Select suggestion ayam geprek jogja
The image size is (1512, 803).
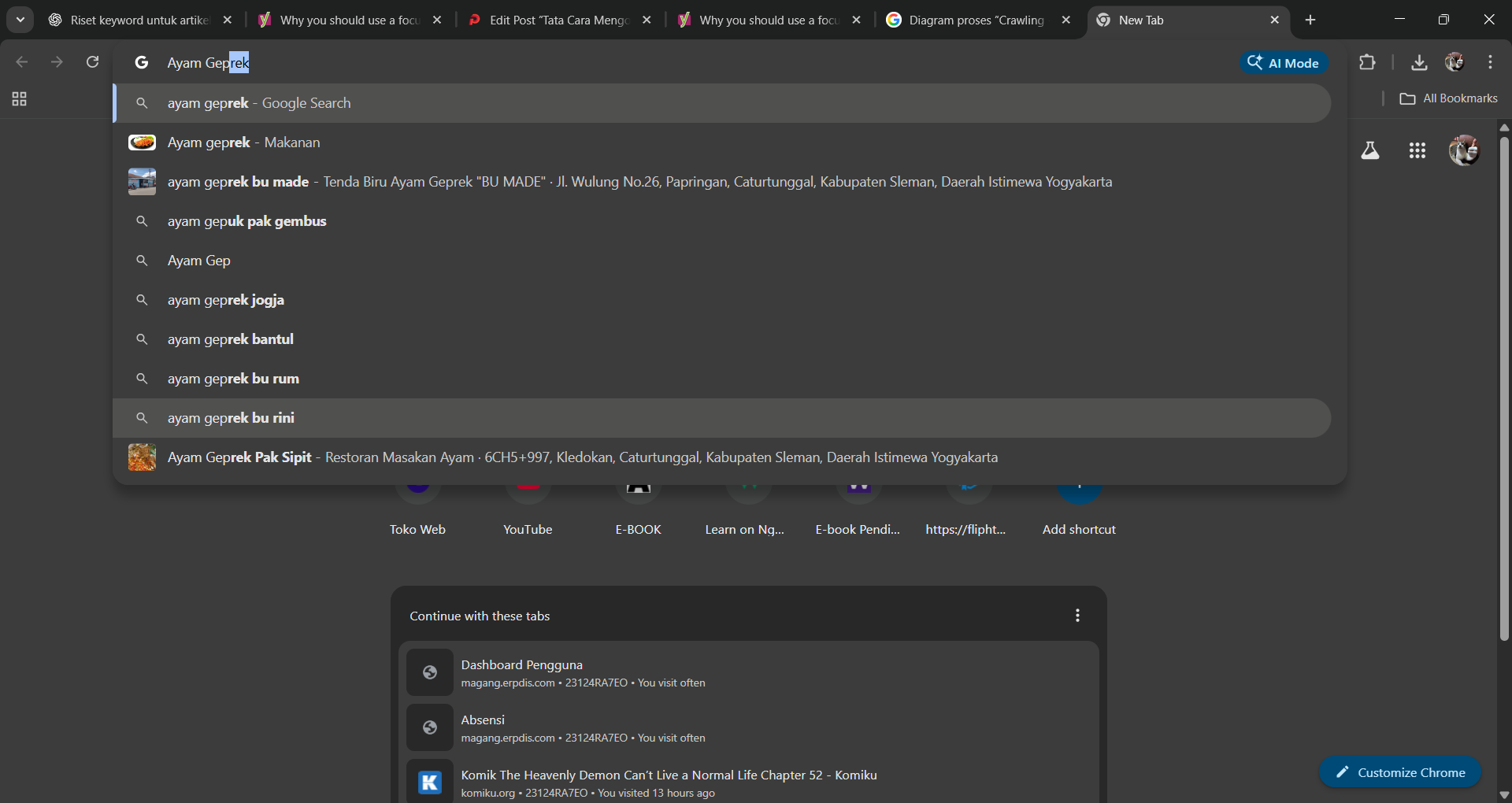(722, 300)
